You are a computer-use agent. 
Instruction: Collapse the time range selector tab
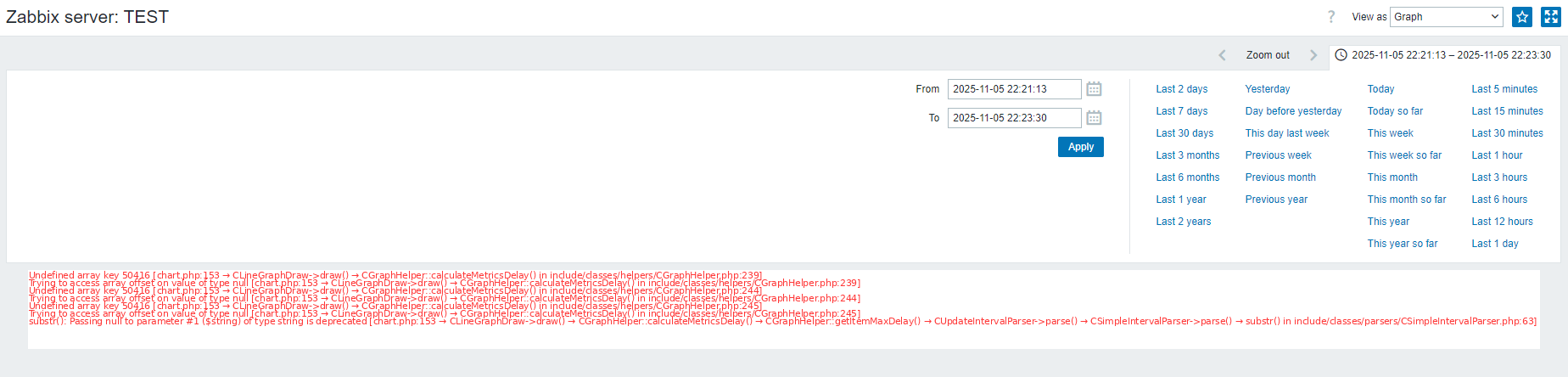(1443, 55)
